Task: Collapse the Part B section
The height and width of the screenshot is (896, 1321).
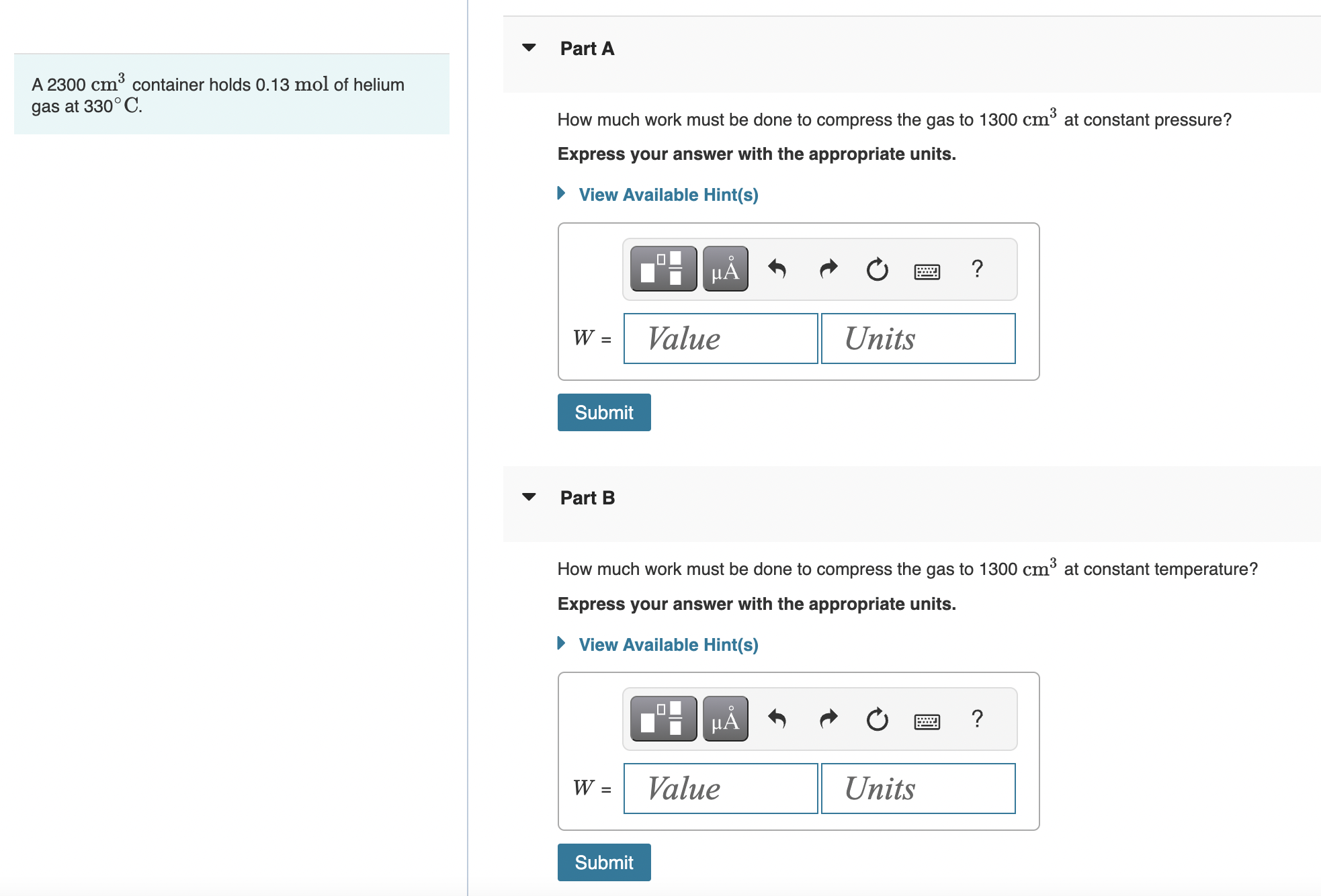Action: [x=529, y=497]
